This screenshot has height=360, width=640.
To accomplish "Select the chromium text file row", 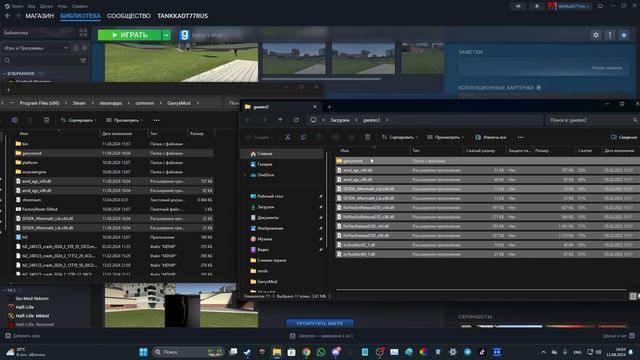I will point(114,200).
